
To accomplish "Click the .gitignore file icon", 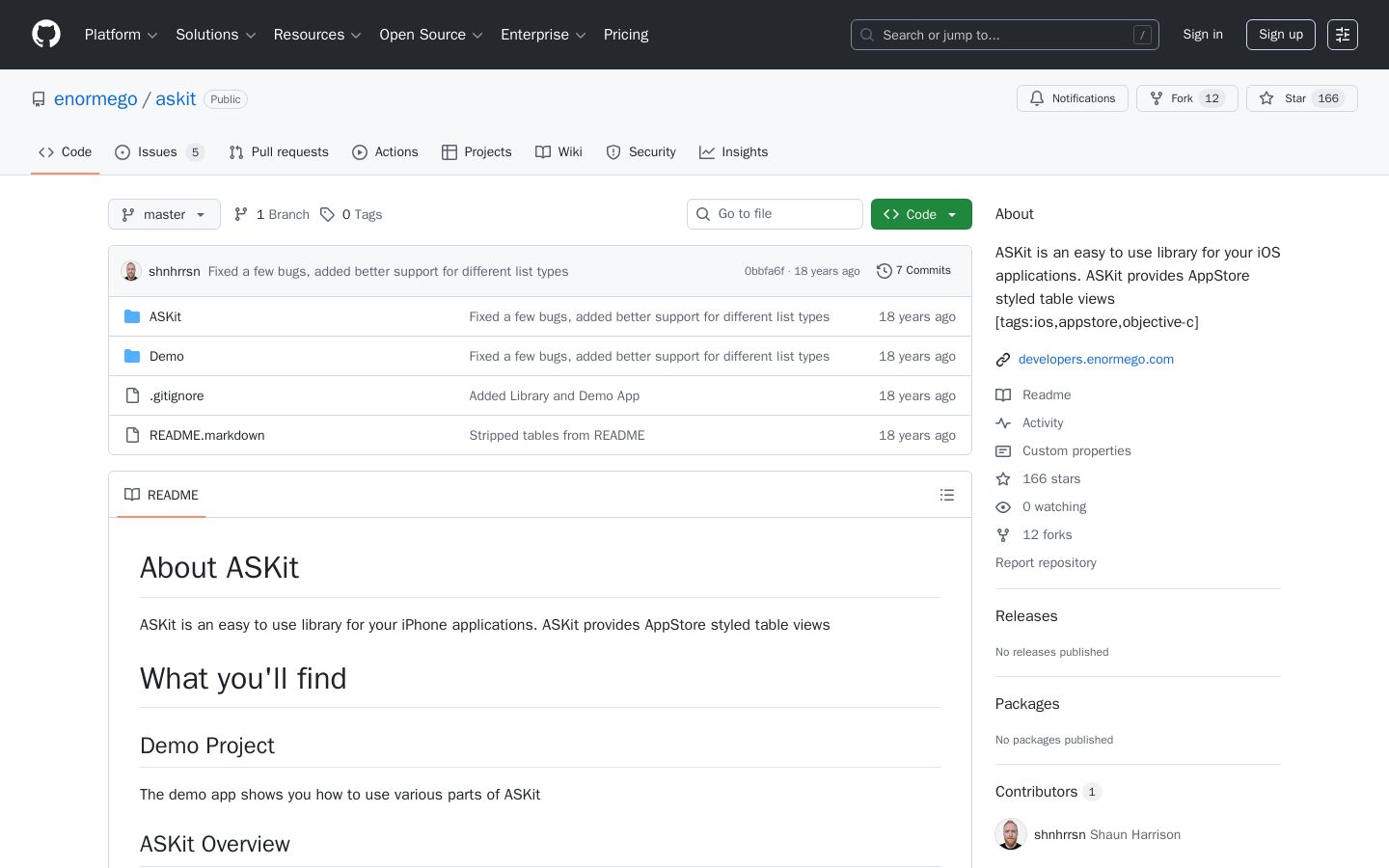I will [x=132, y=395].
